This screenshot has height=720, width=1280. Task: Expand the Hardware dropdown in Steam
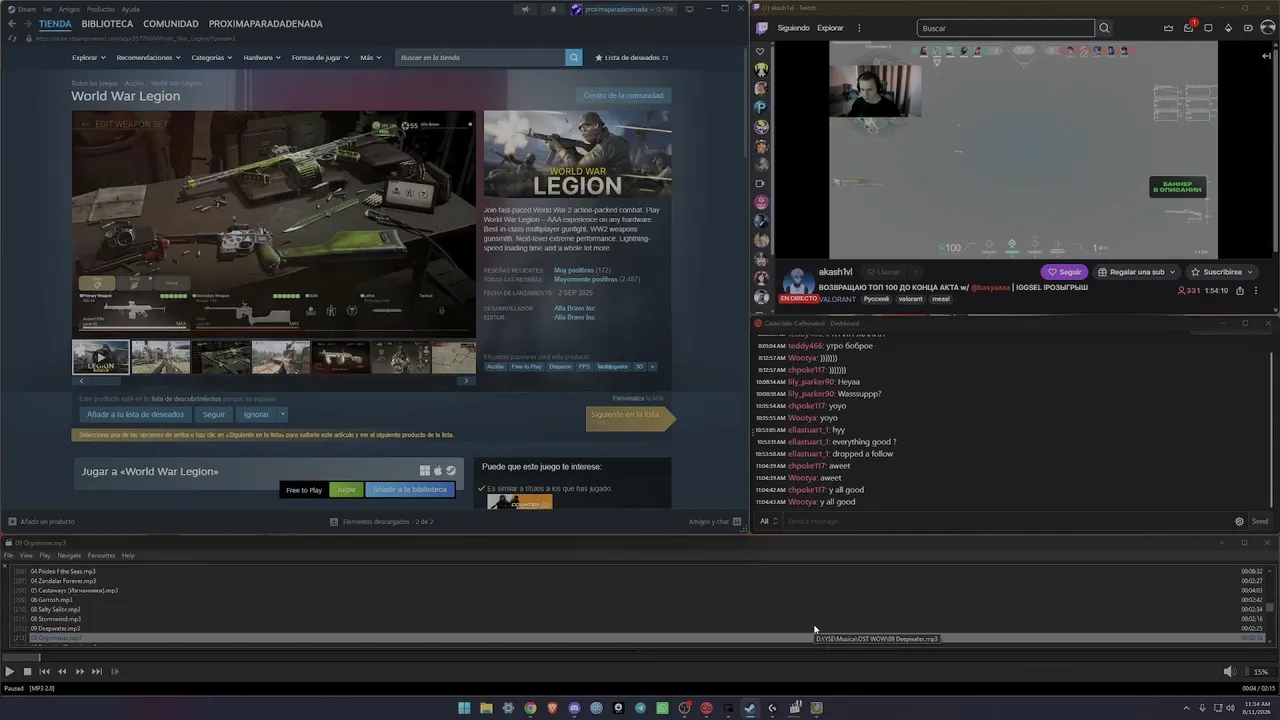click(262, 57)
